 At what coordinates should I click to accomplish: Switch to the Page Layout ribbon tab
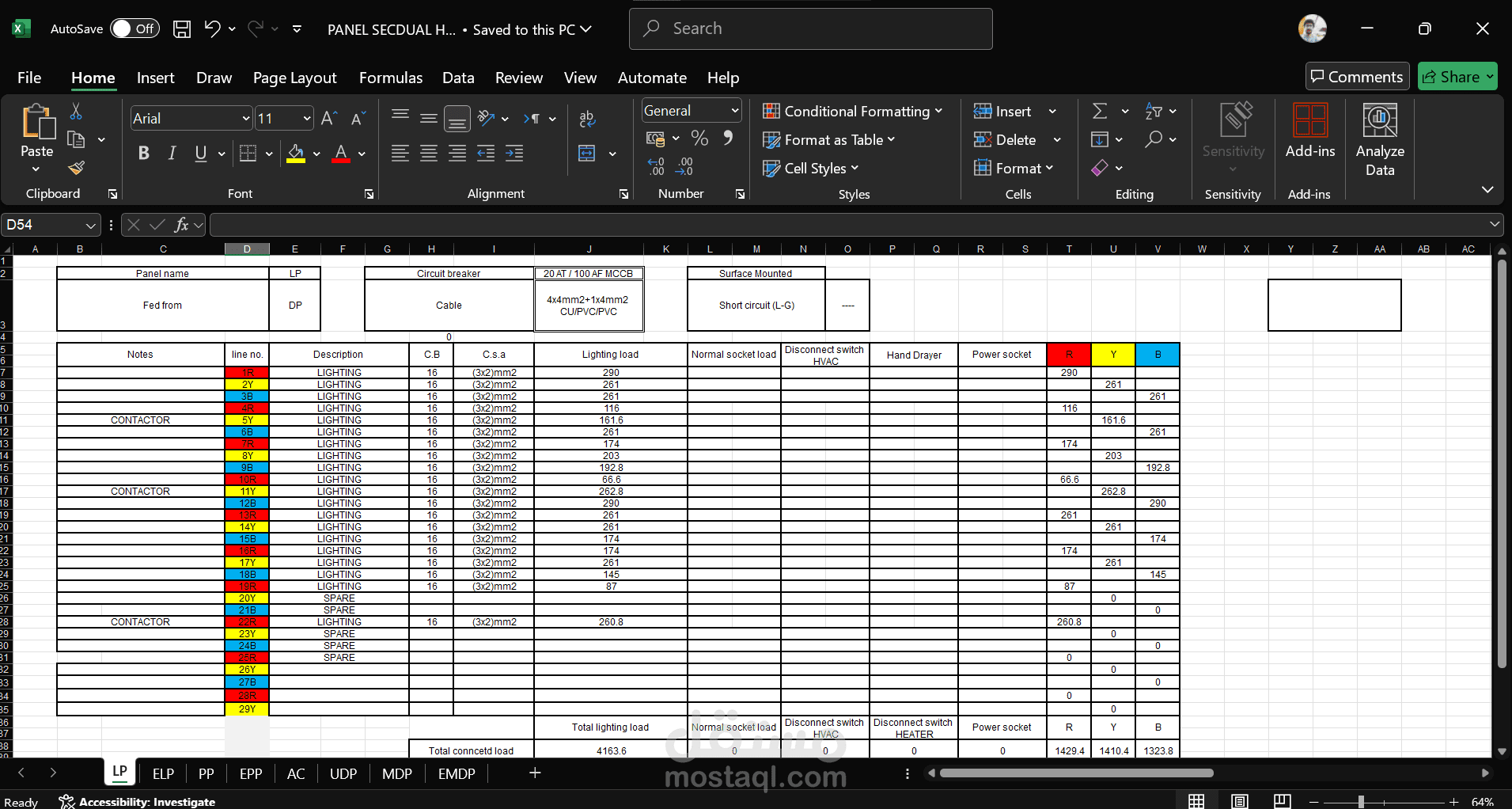[294, 78]
